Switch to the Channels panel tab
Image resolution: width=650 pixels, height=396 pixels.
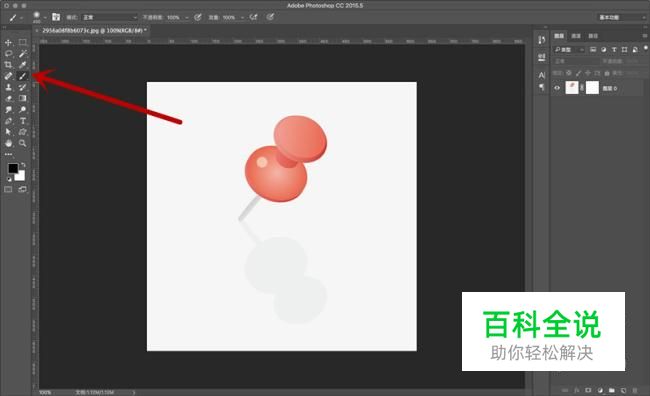pos(576,36)
